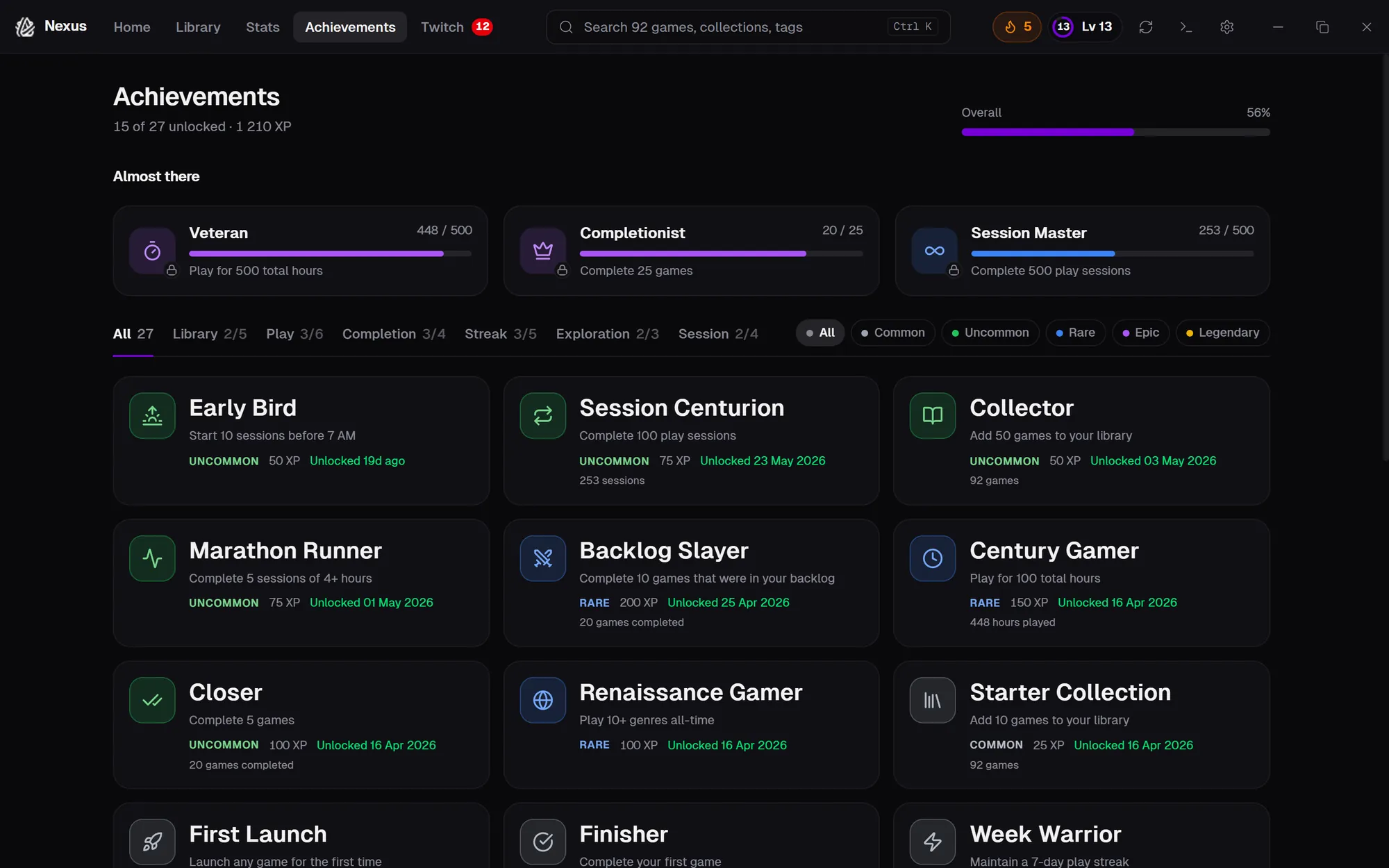The image size is (1389, 868).
Task: Click the Backlog Slayer crossed swords icon
Action: pos(543,558)
